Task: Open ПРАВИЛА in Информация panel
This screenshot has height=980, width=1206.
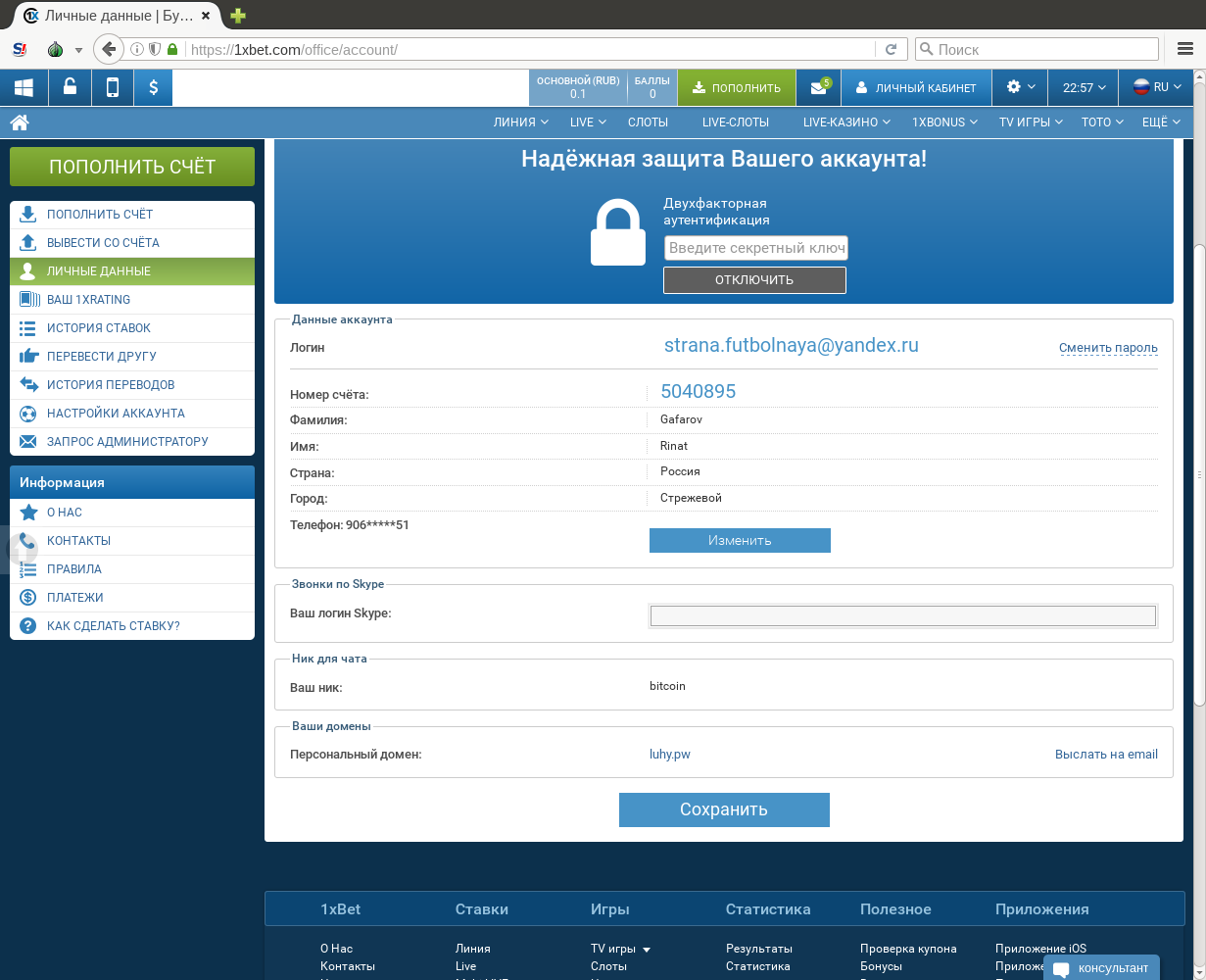Action: coord(132,569)
